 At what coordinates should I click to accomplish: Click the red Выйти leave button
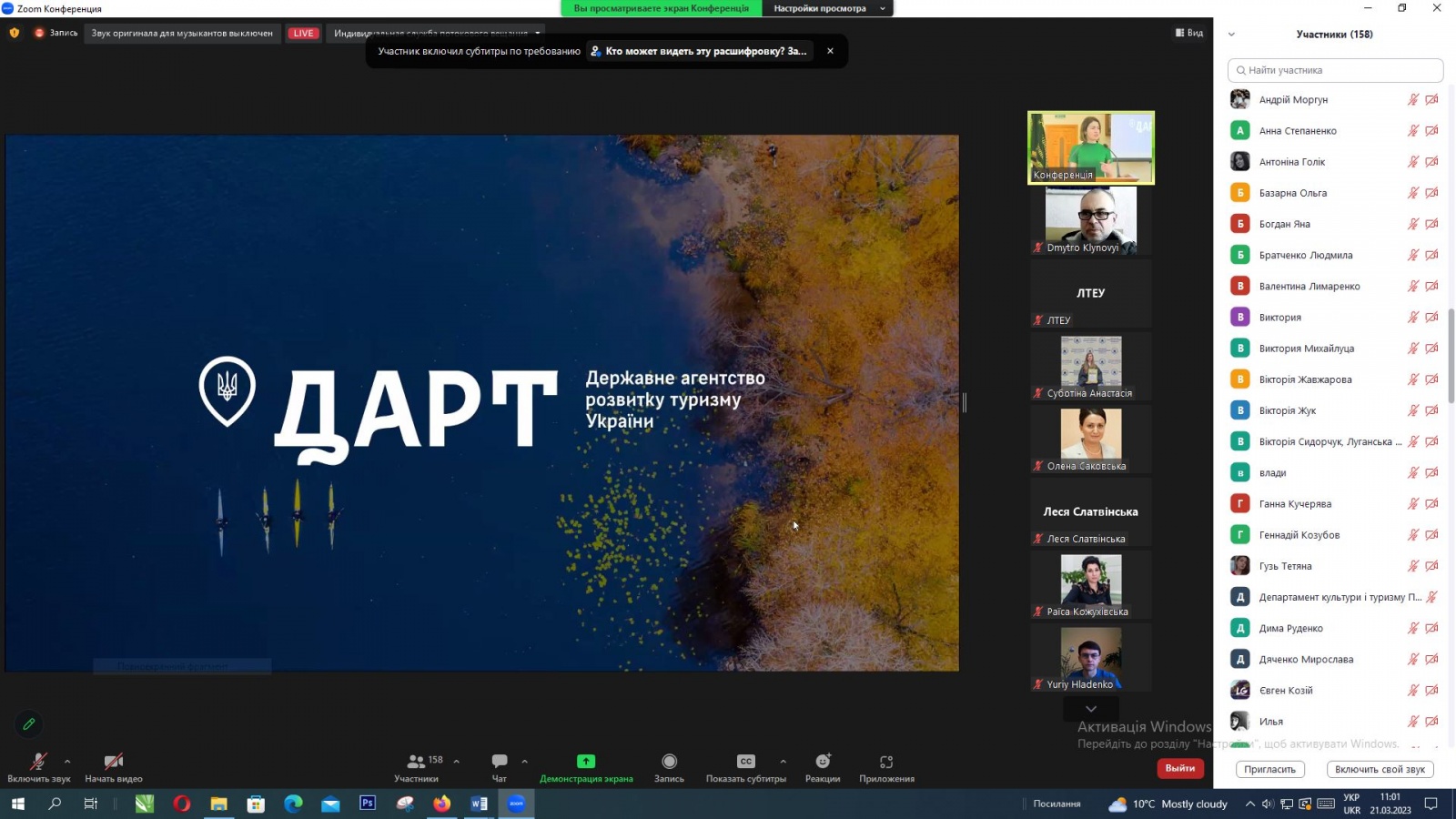tap(1180, 768)
